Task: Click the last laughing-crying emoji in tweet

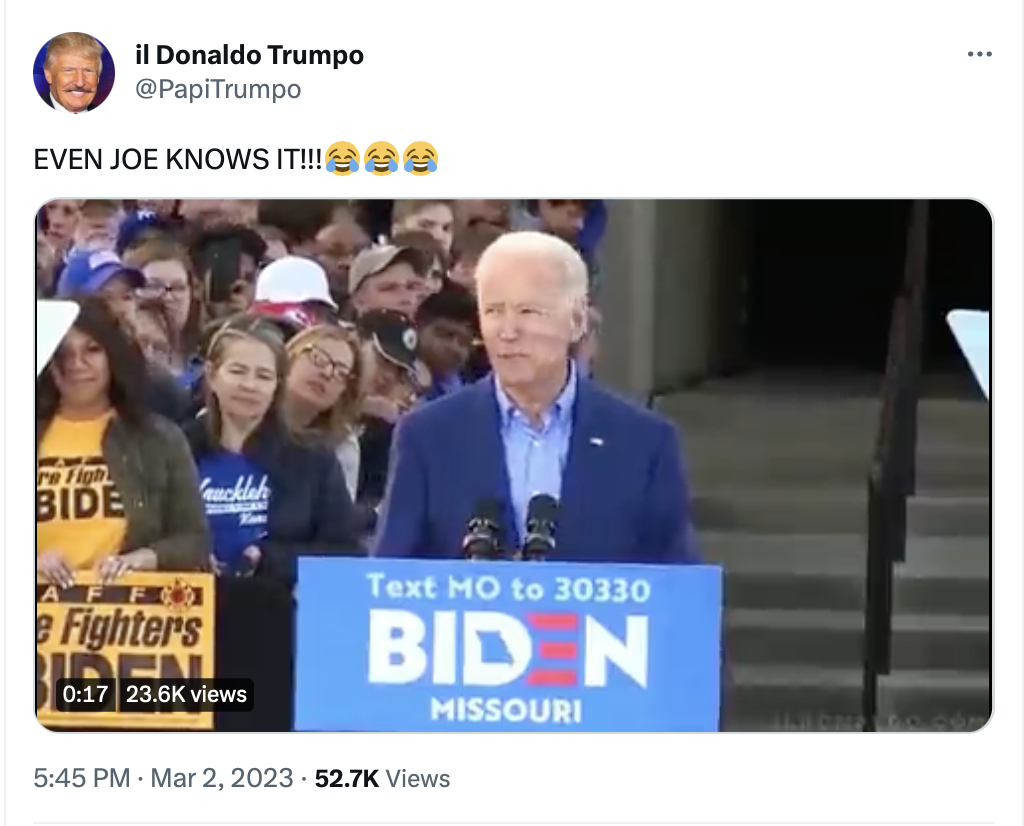Action: point(421,158)
